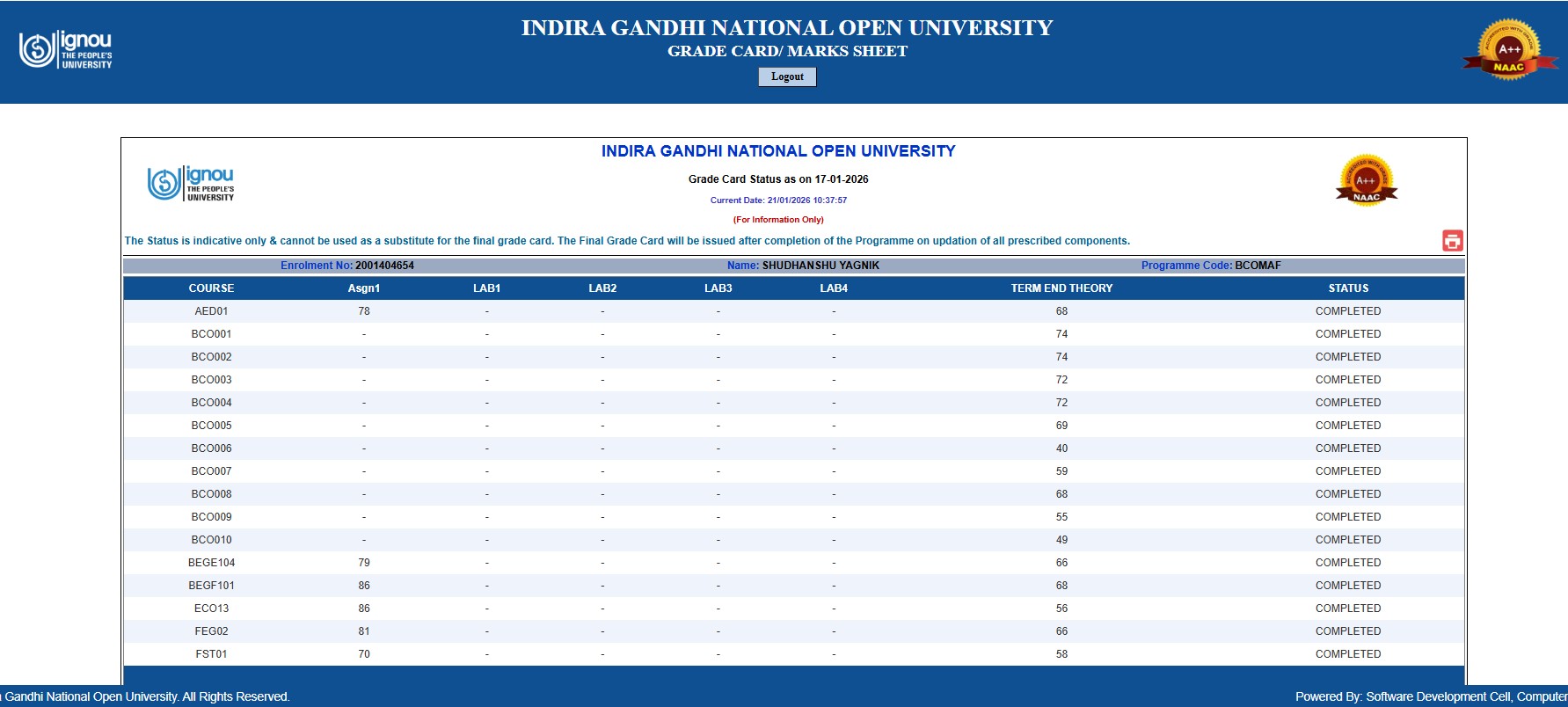This screenshot has width=1568, height=707.
Task: Click the IGNOU logo inside grade card
Action: (191, 184)
